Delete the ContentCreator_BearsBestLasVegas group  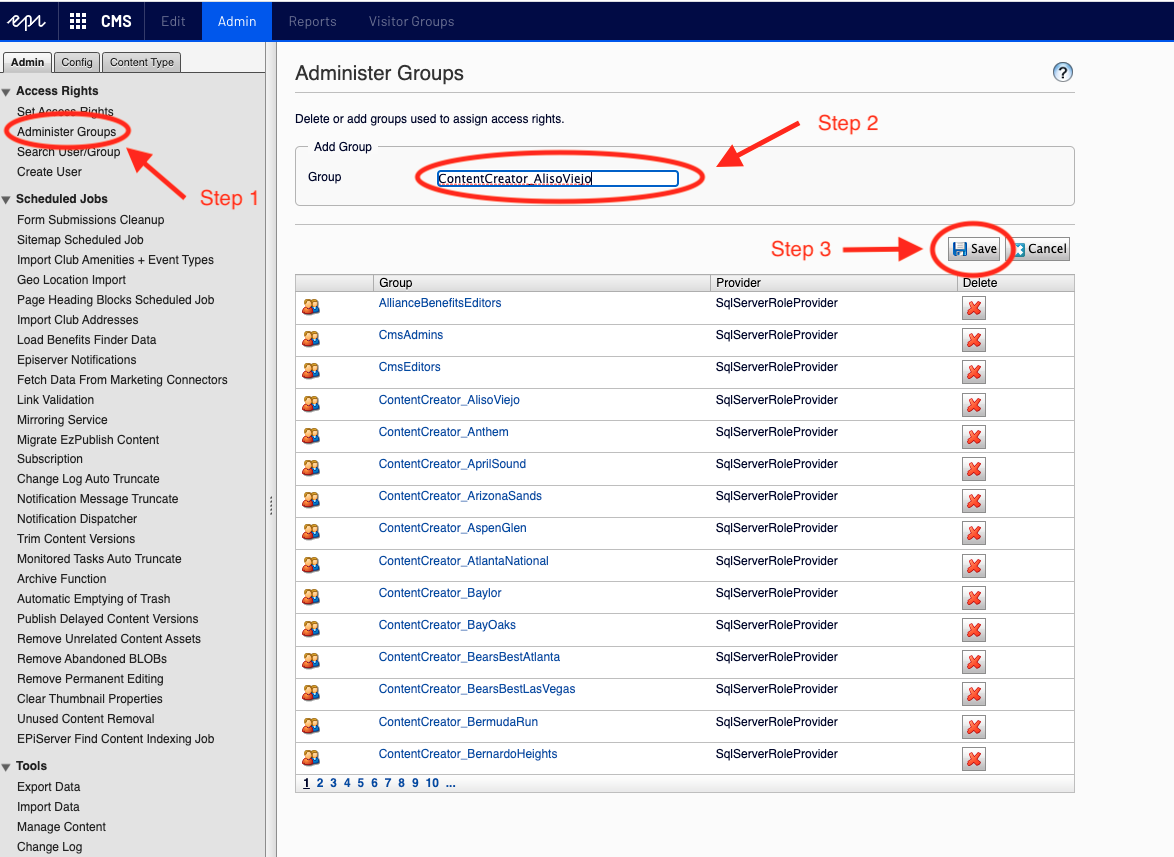coord(973,694)
